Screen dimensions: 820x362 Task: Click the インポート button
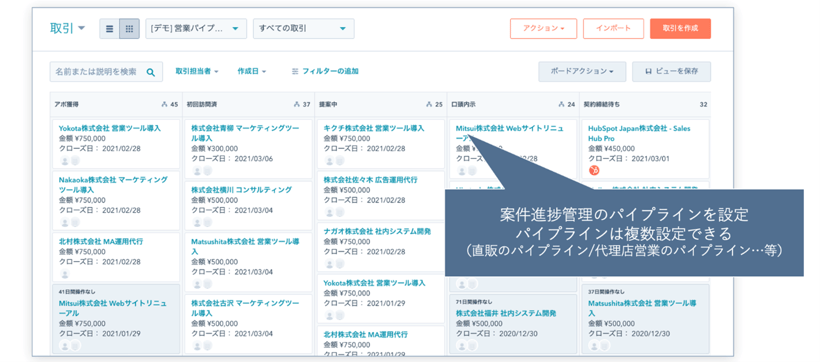tap(613, 29)
